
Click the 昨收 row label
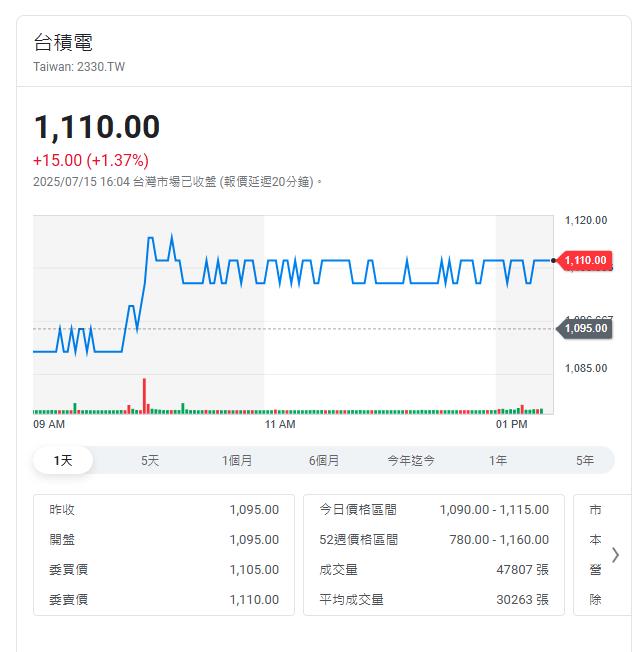(x=62, y=509)
